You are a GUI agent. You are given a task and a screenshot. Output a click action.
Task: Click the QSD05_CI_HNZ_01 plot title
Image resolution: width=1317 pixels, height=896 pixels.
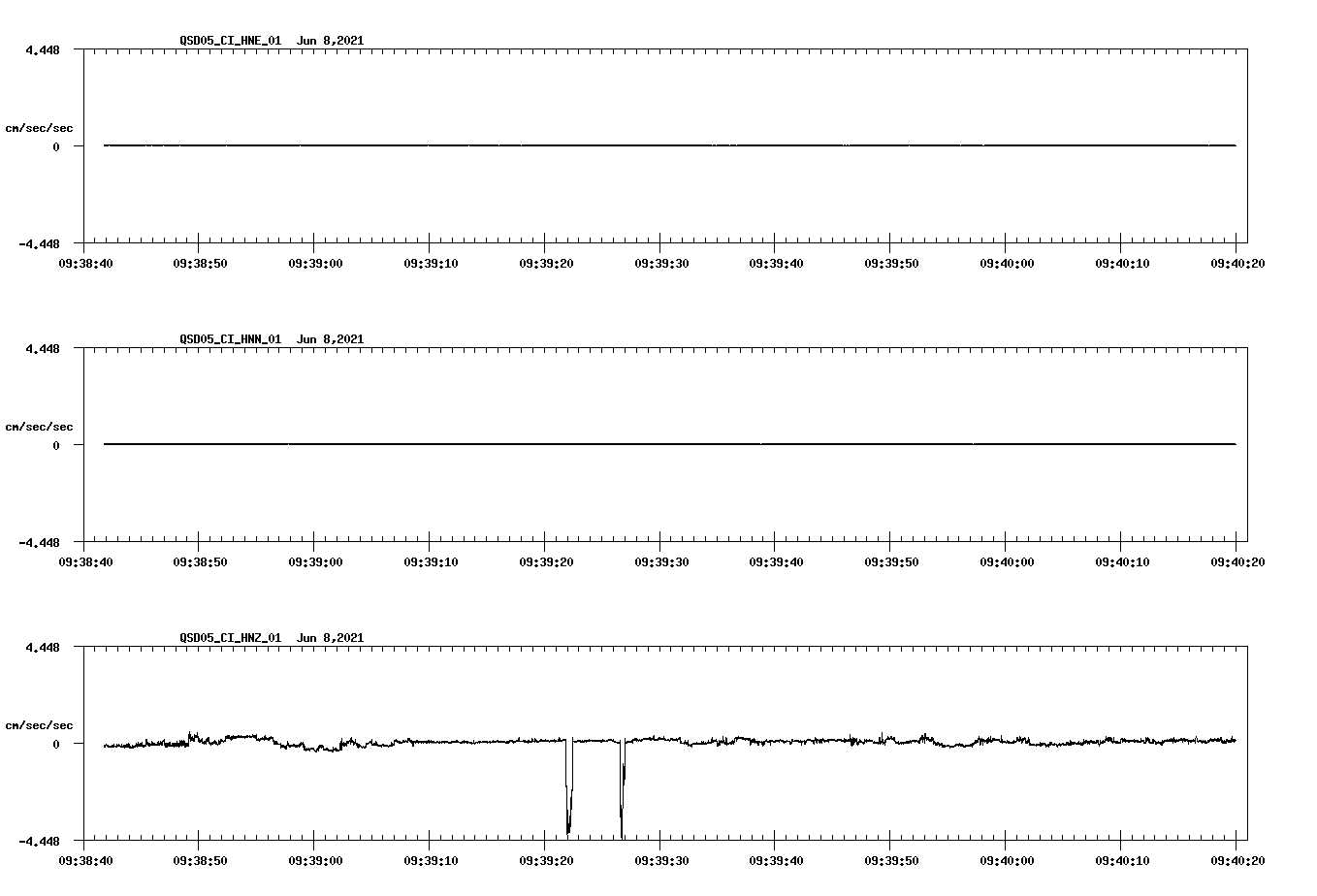[x=272, y=638]
